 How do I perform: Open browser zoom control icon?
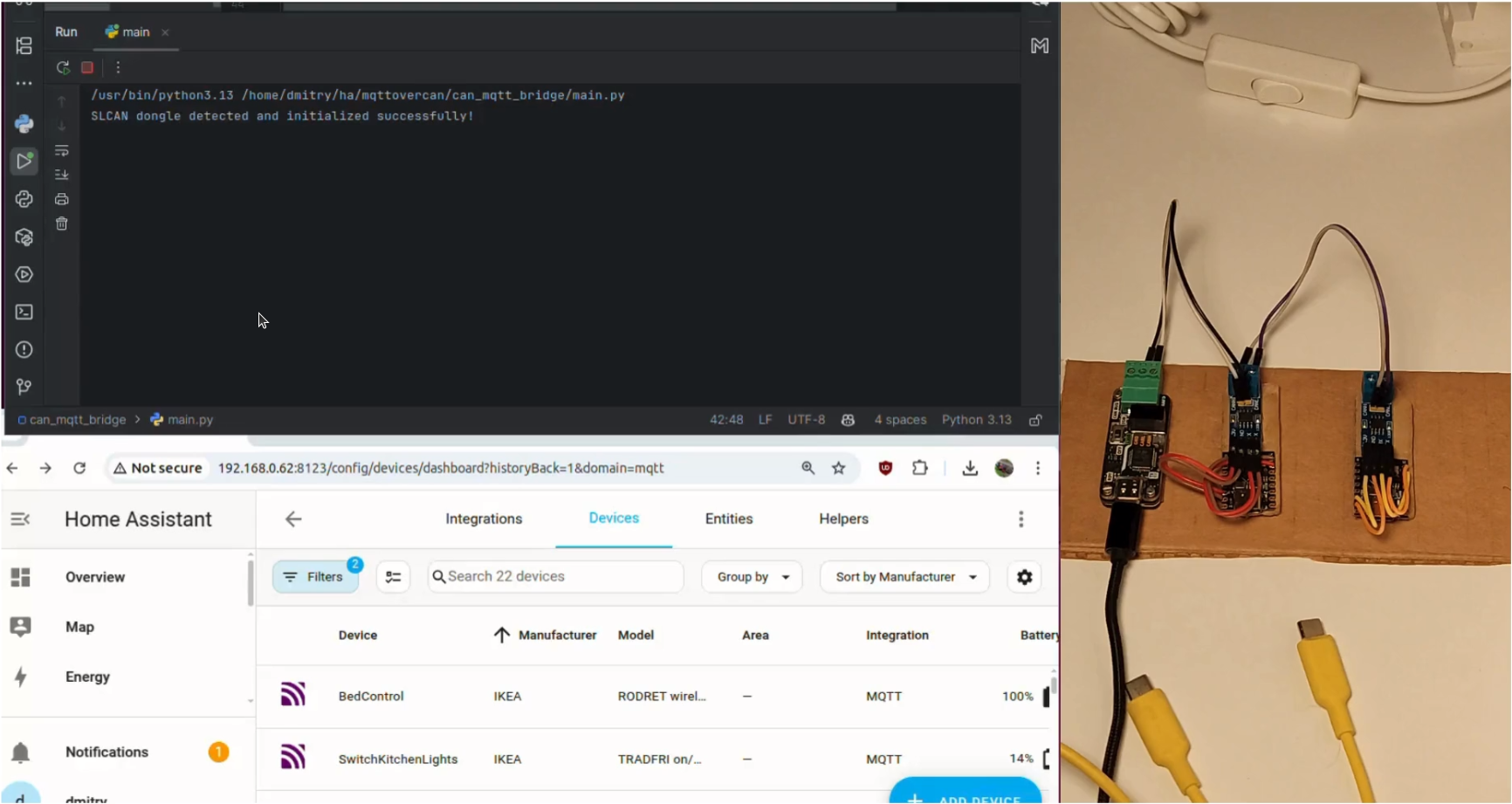coord(808,468)
